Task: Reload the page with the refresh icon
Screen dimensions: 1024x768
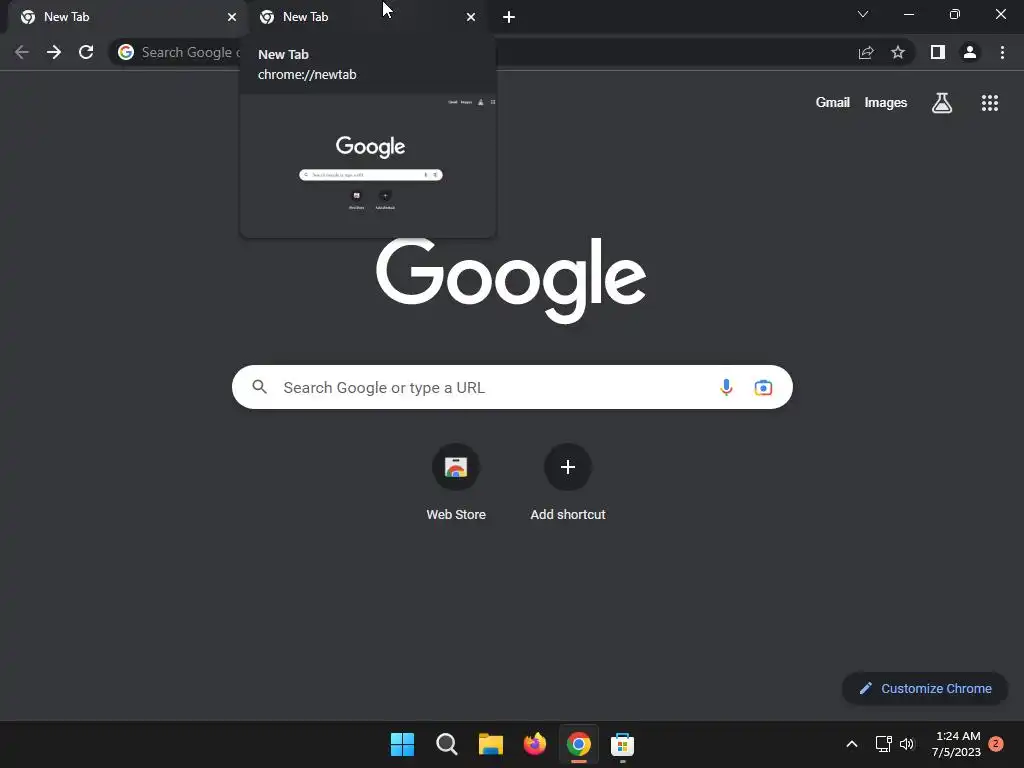Action: point(86,52)
